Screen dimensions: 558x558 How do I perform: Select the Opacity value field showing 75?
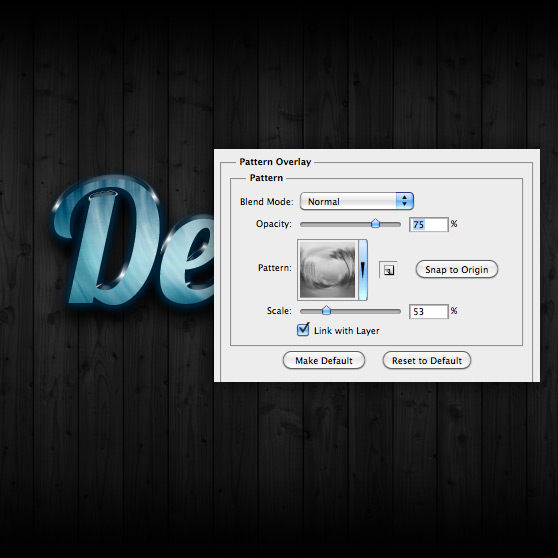428,224
